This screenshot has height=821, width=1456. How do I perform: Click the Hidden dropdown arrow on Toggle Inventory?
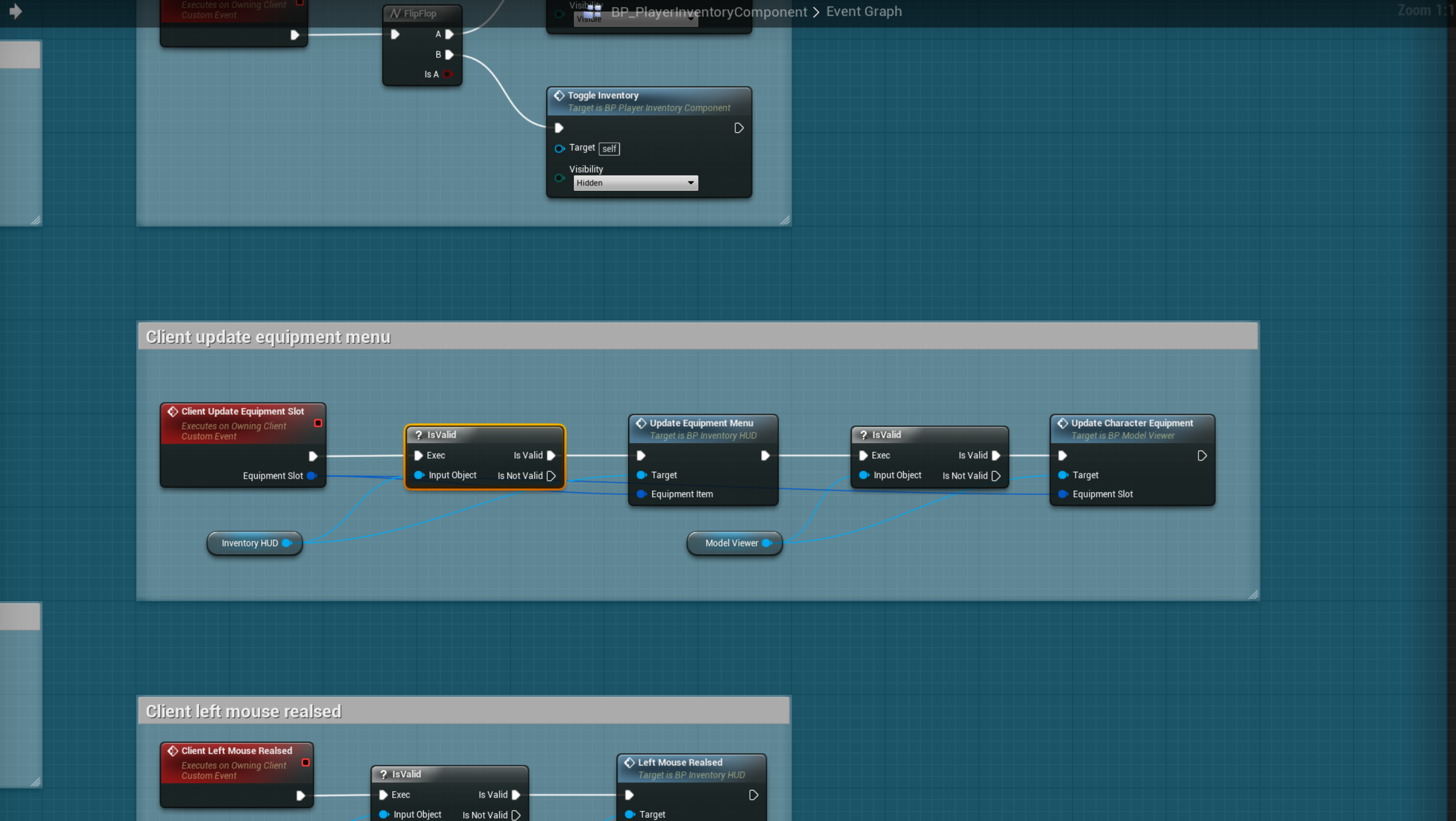691,183
